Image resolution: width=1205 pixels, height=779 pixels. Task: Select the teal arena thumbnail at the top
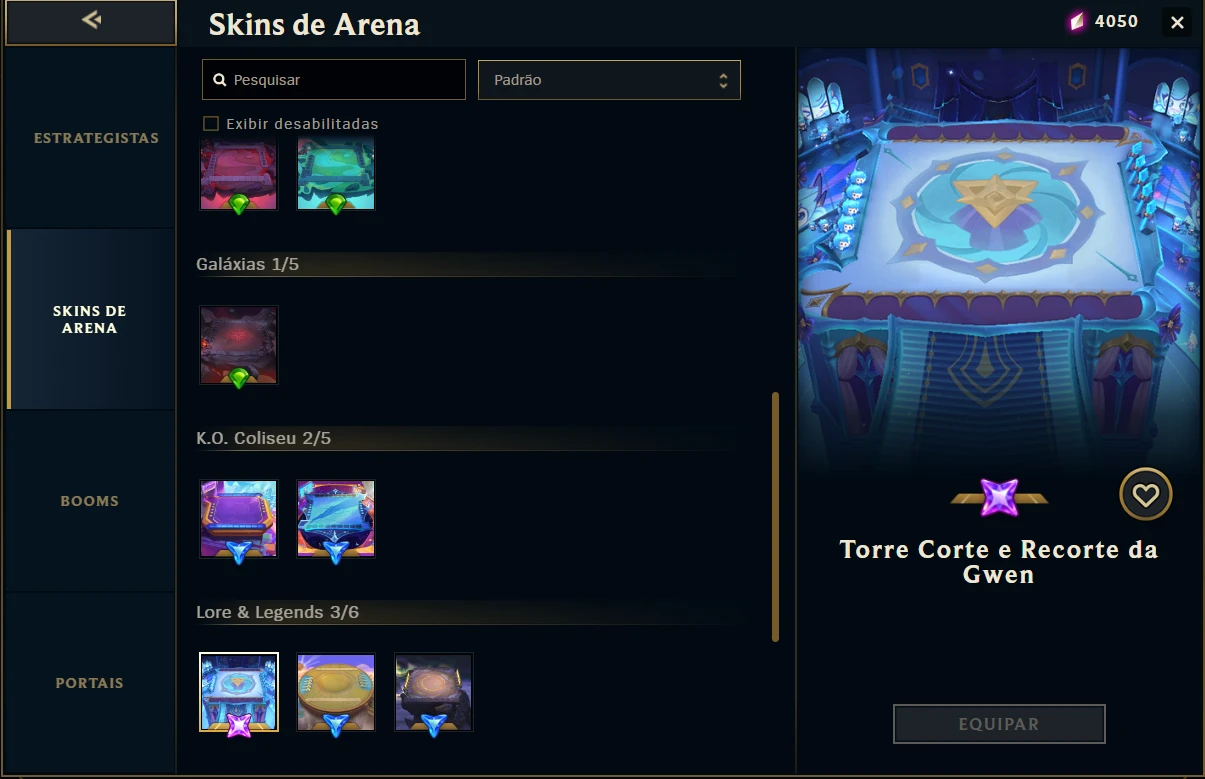[336, 173]
